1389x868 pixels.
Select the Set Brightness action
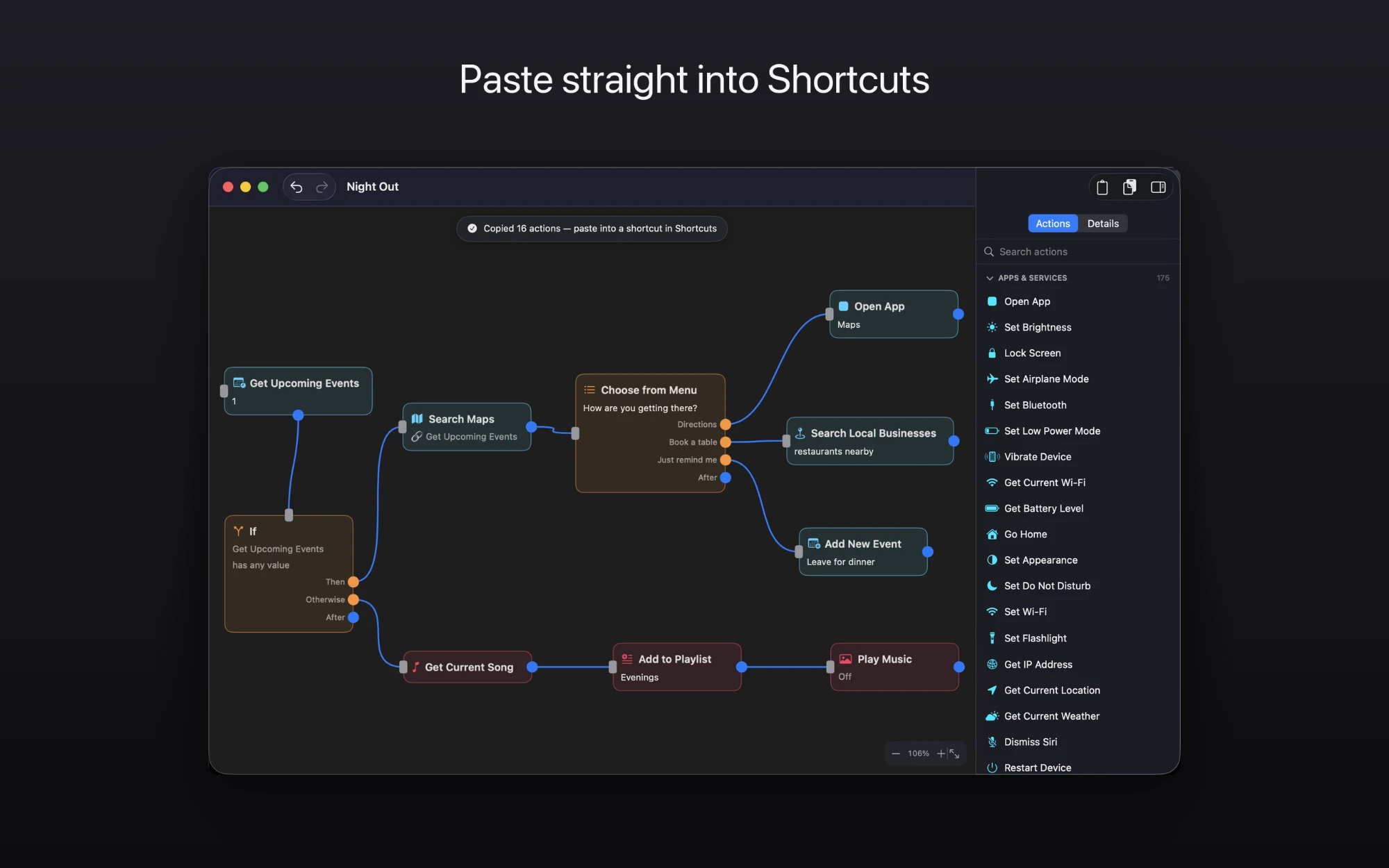pyautogui.click(x=1078, y=327)
